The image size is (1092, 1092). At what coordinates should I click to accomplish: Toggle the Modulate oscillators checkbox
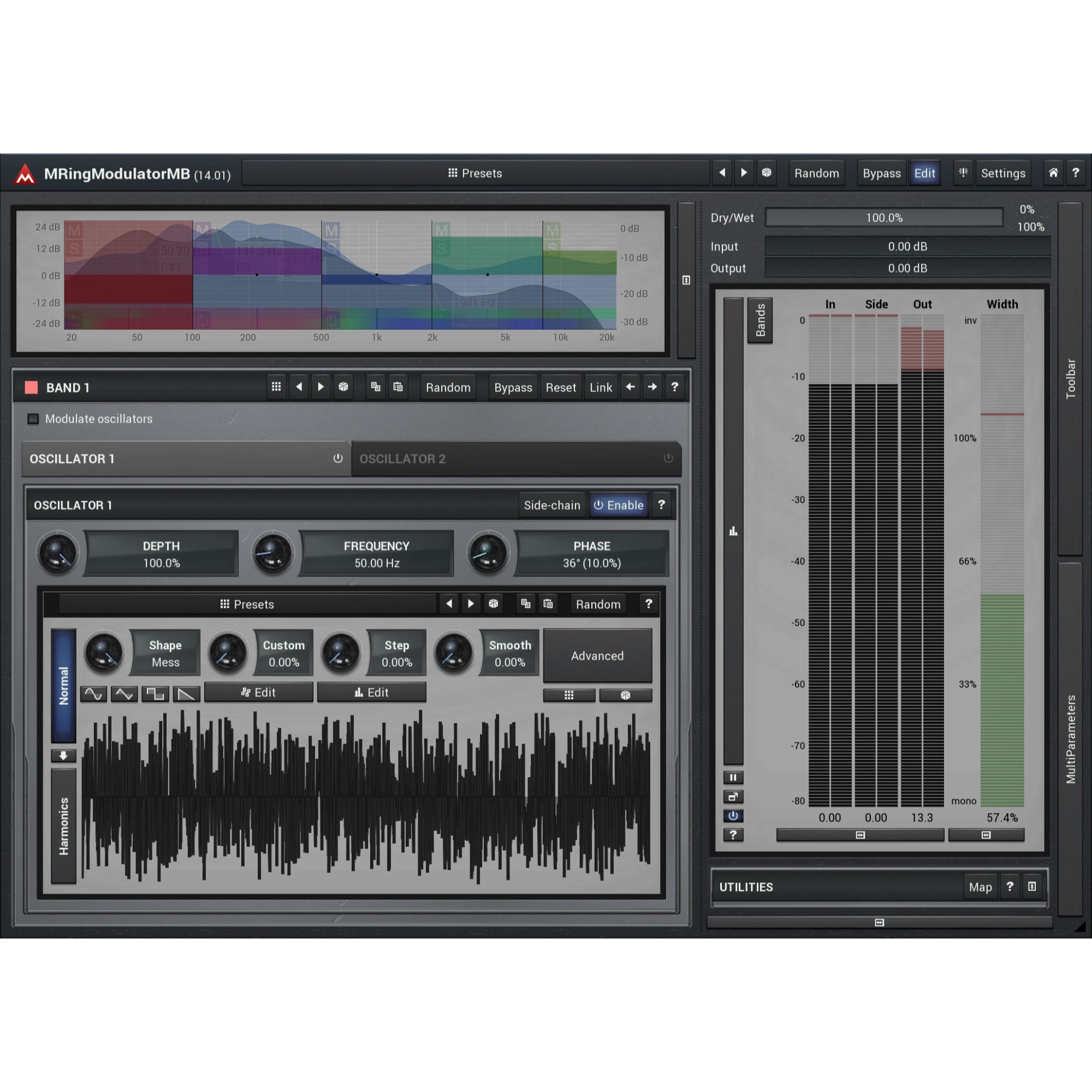[33, 419]
